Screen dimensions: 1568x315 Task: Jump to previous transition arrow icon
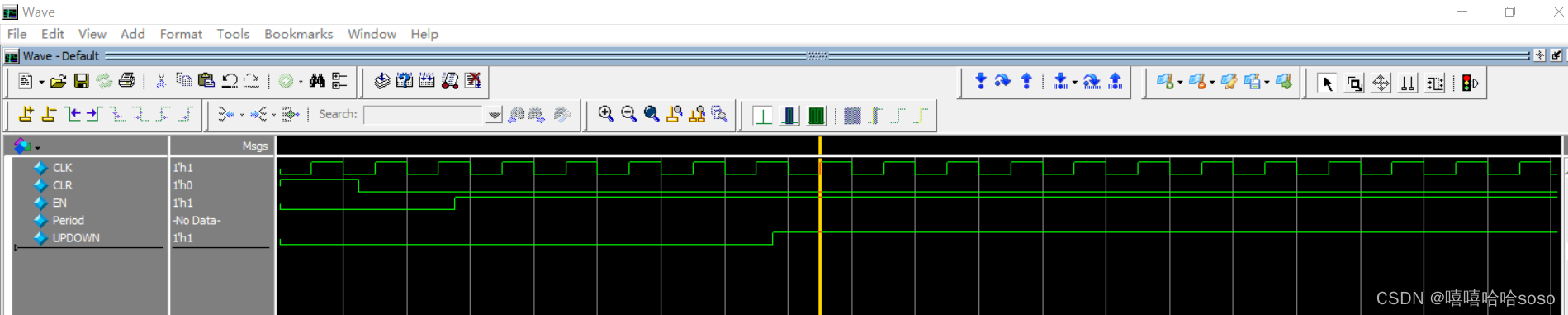(x=73, y=114)
